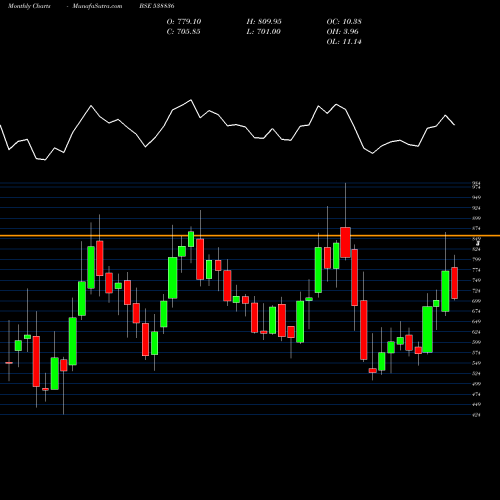
Task: Click the 424 price axis label
Action: tap(477, 415)
